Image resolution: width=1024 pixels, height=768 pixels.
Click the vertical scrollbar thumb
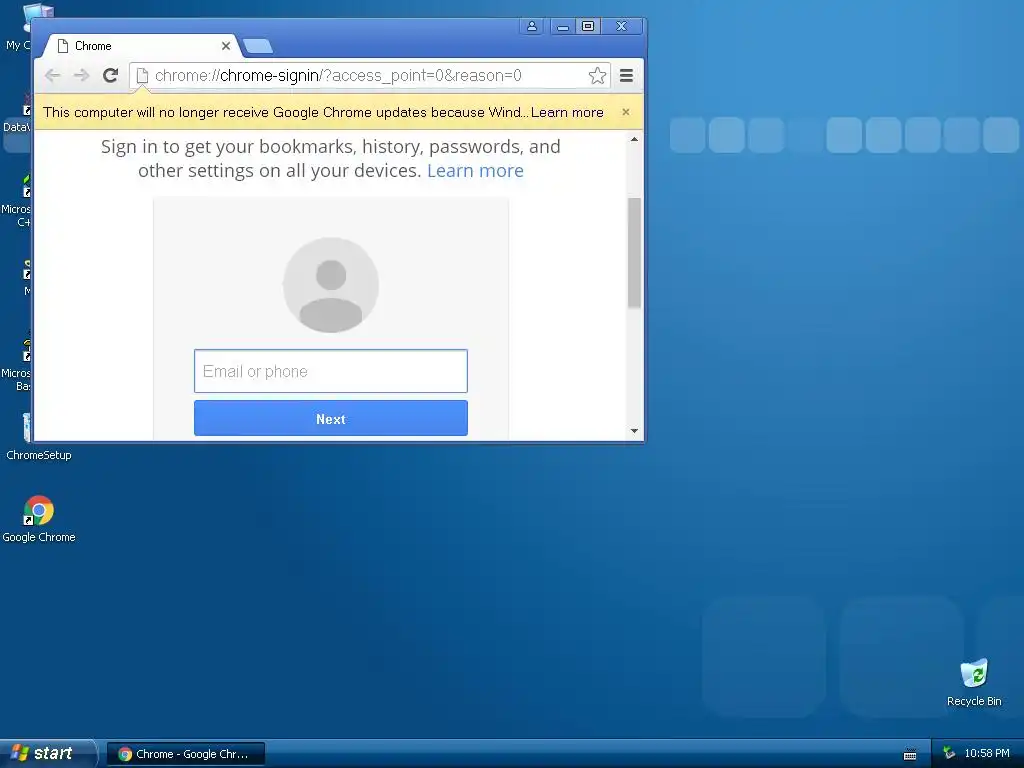(634, 253)
